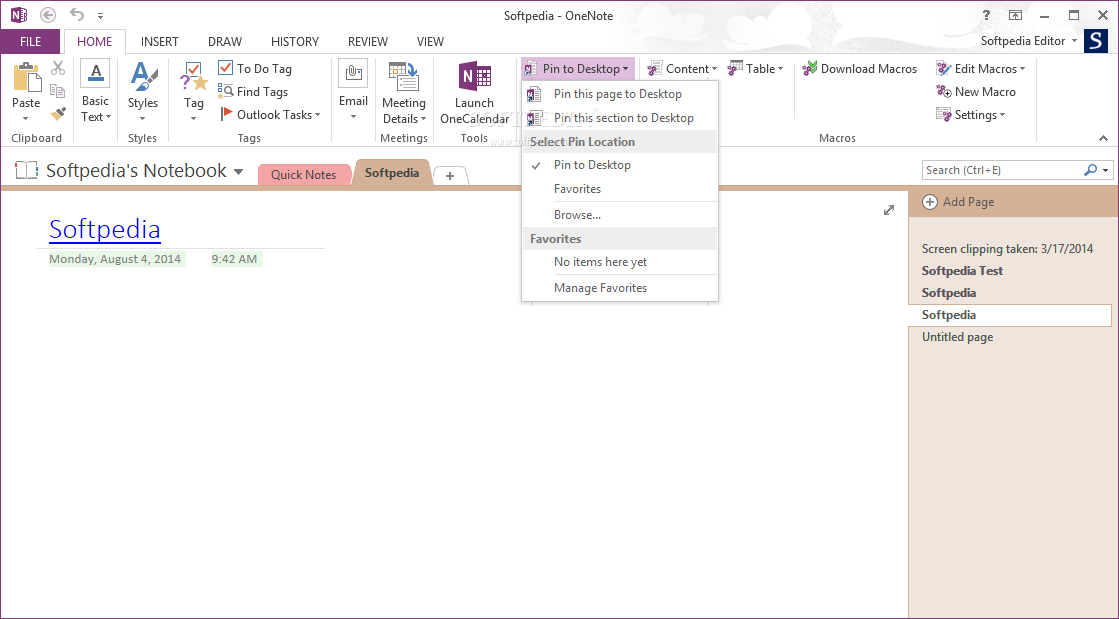Choose Pin this page to Desktop
The width and height of the screenshot is (1119, 619).
click(619, 94)
